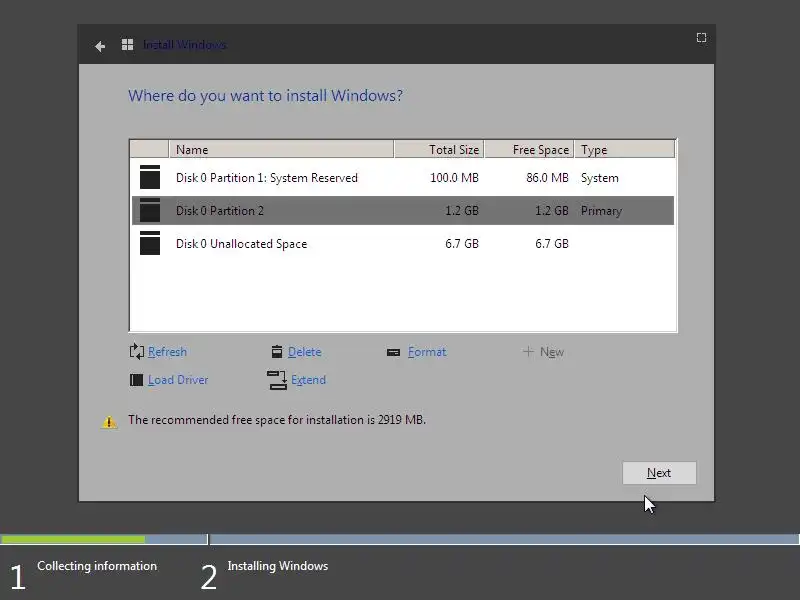
Task: Click the Install Windows title text
Action: pyautogui.click(x=185, y=45)
